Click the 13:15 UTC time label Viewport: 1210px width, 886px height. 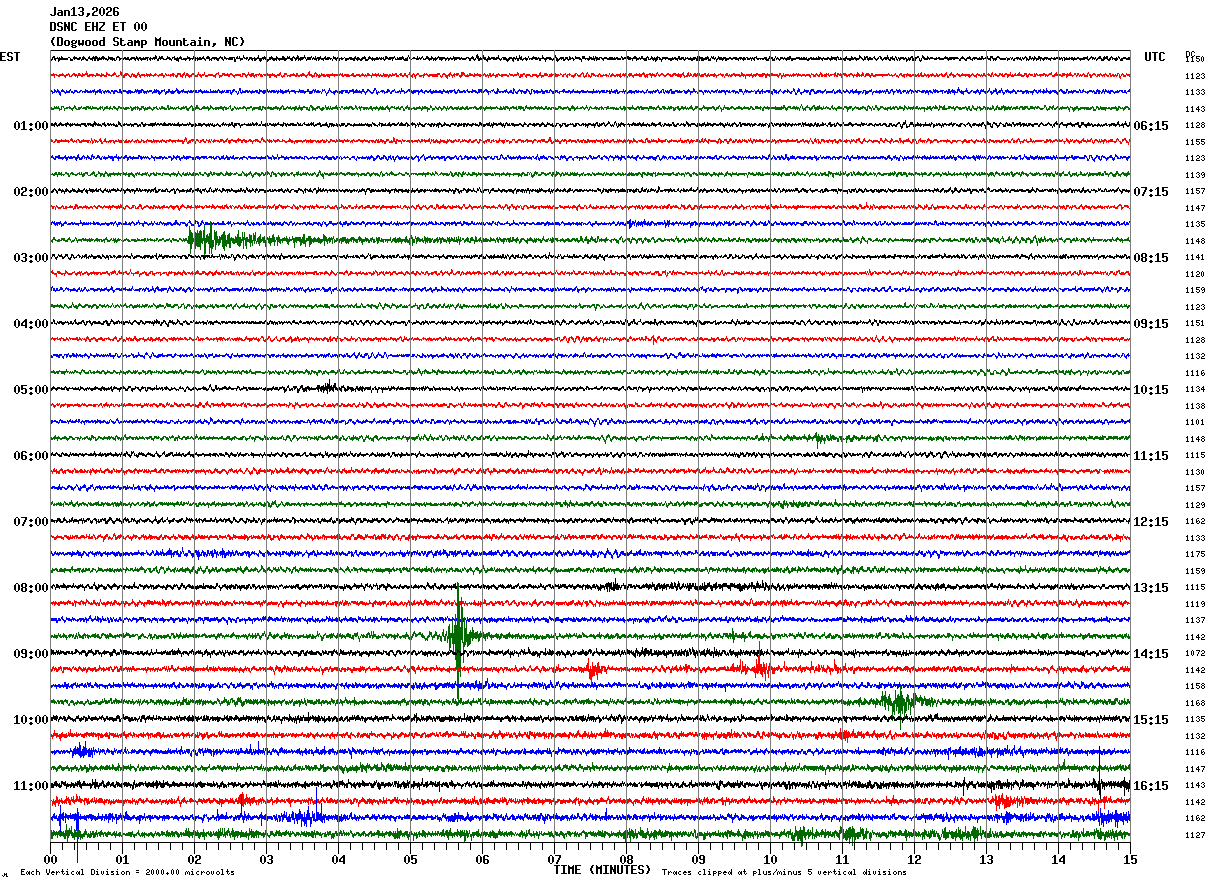point(1151,588)
